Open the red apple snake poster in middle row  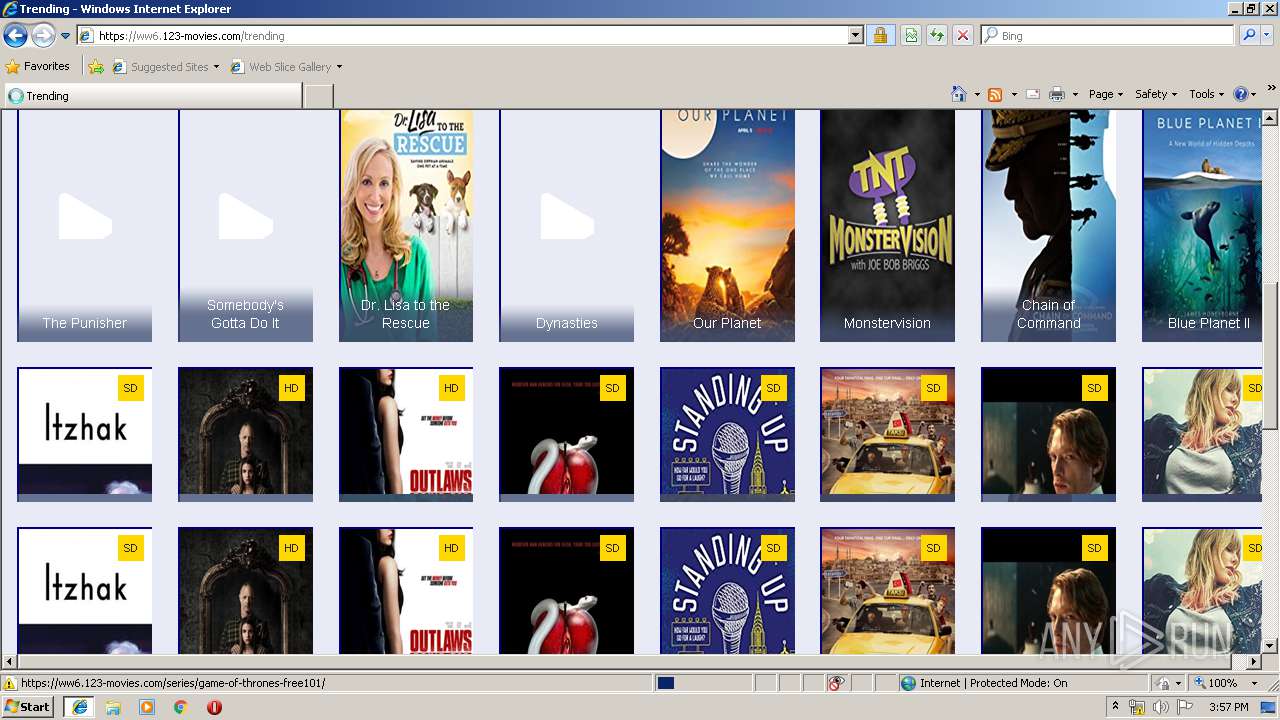(567, 434)
